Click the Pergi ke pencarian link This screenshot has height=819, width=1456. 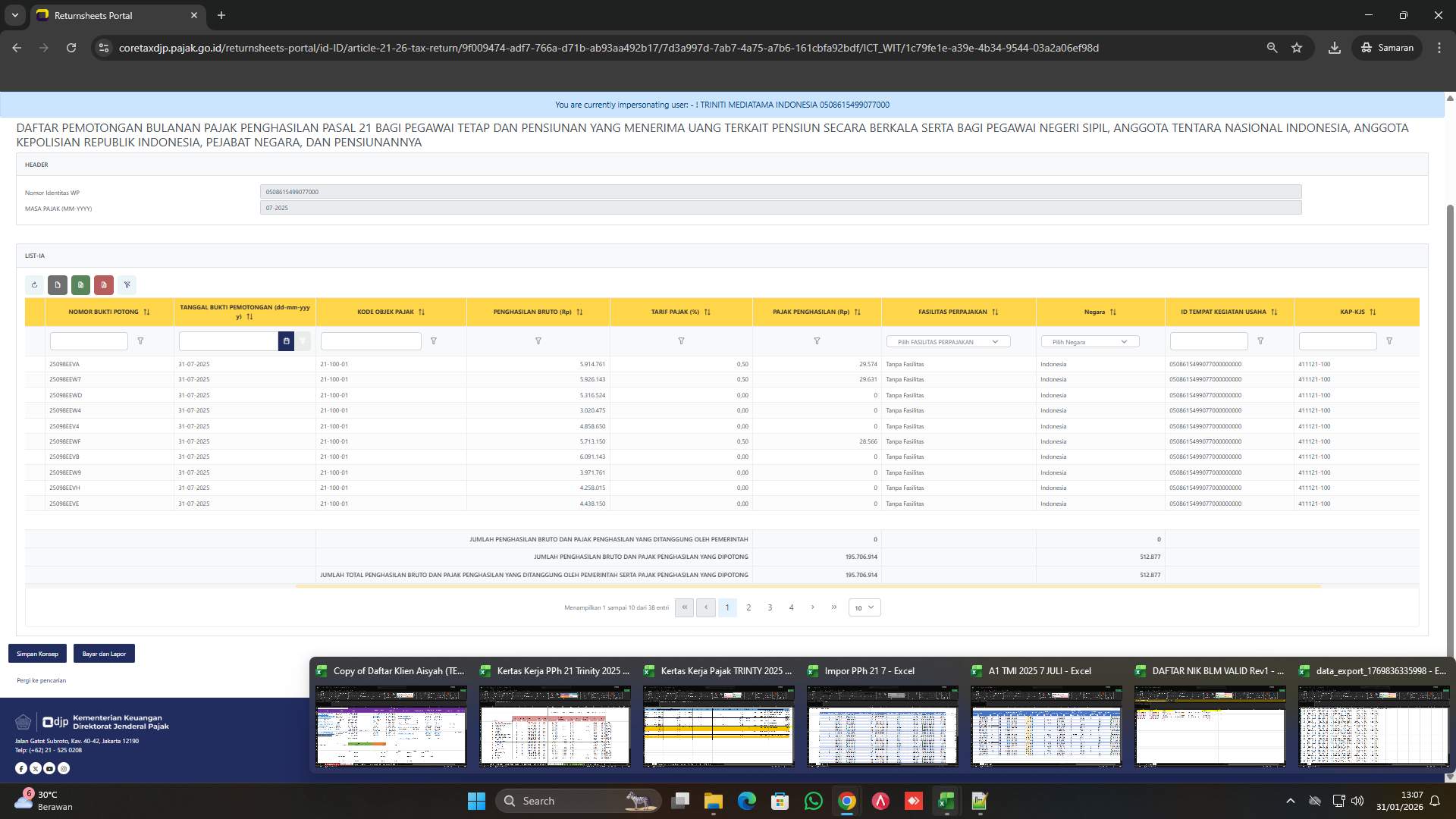coord(41,680)
